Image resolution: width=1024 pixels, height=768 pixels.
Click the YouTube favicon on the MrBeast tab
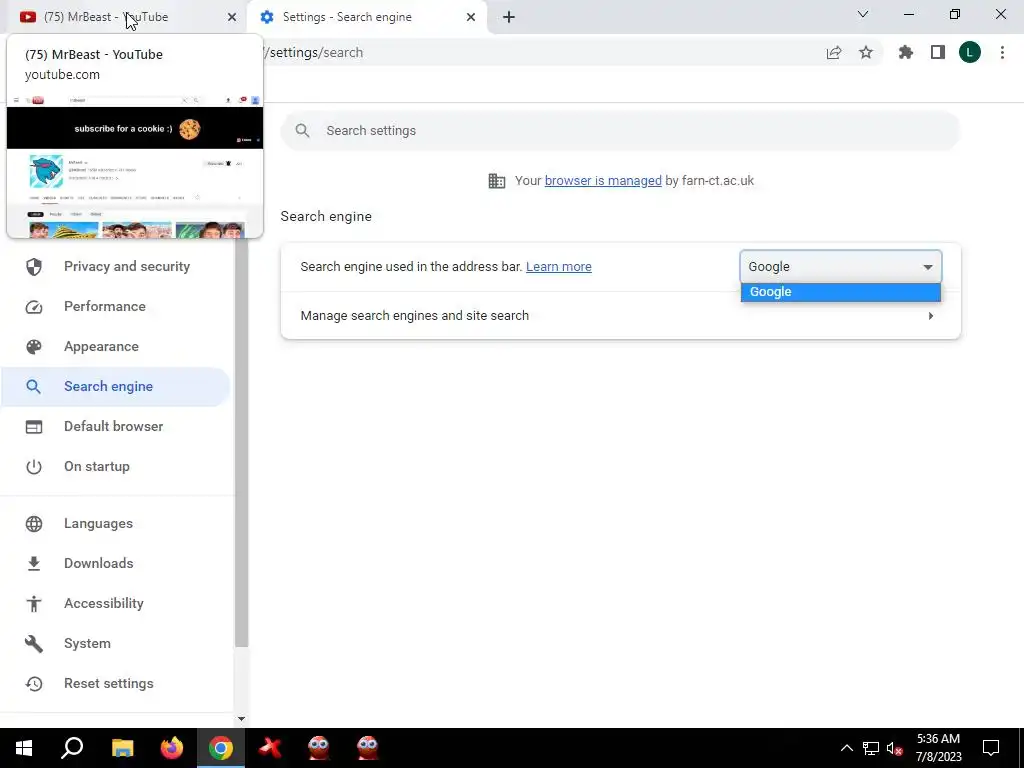click(x=27, y=17)
